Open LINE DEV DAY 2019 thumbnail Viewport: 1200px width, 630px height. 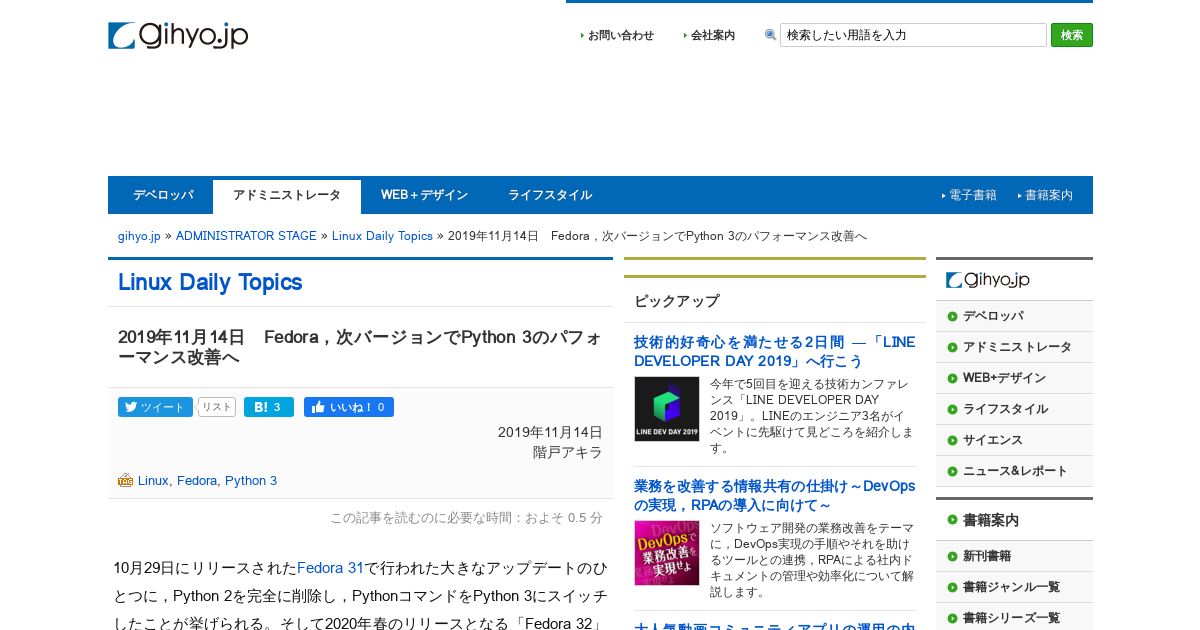[x=667, y=409]
